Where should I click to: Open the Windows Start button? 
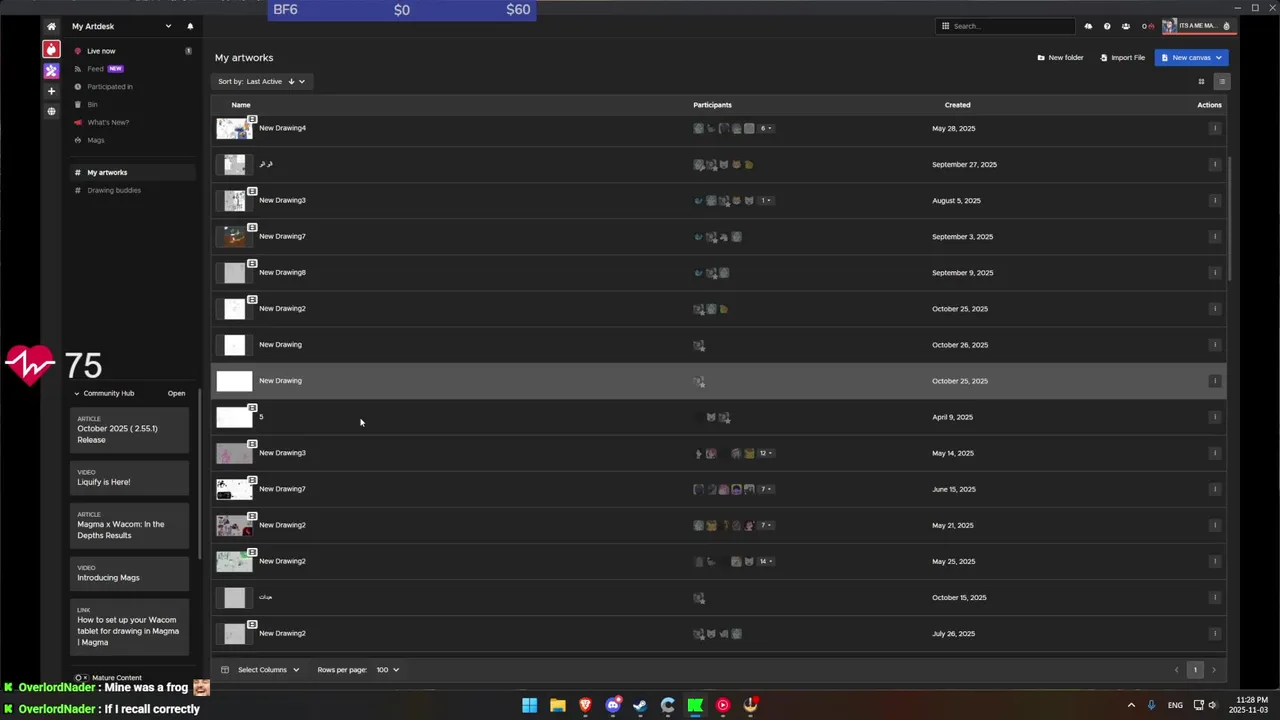(529, 705)
